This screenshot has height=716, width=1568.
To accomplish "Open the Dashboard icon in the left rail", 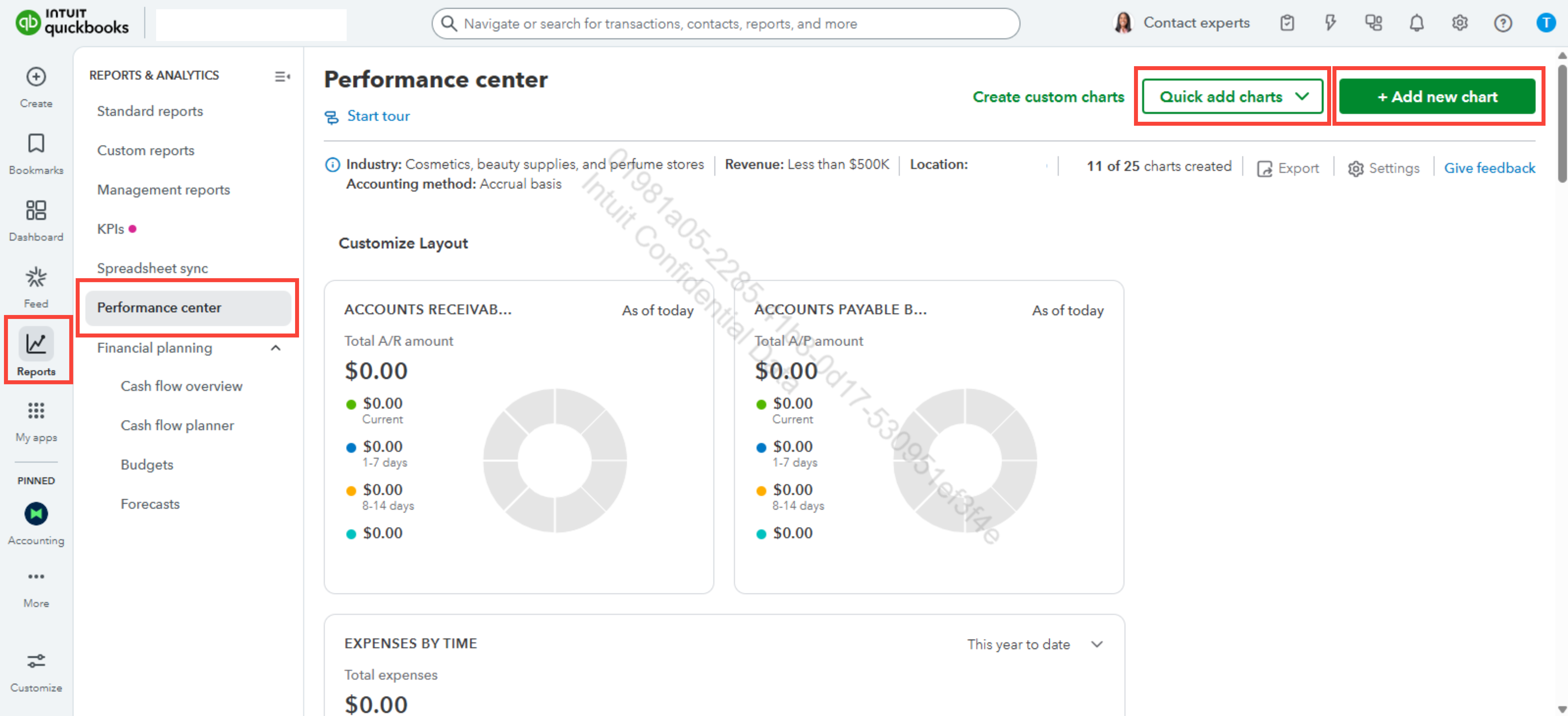I will pyautogui.click(x=36, y=211).
